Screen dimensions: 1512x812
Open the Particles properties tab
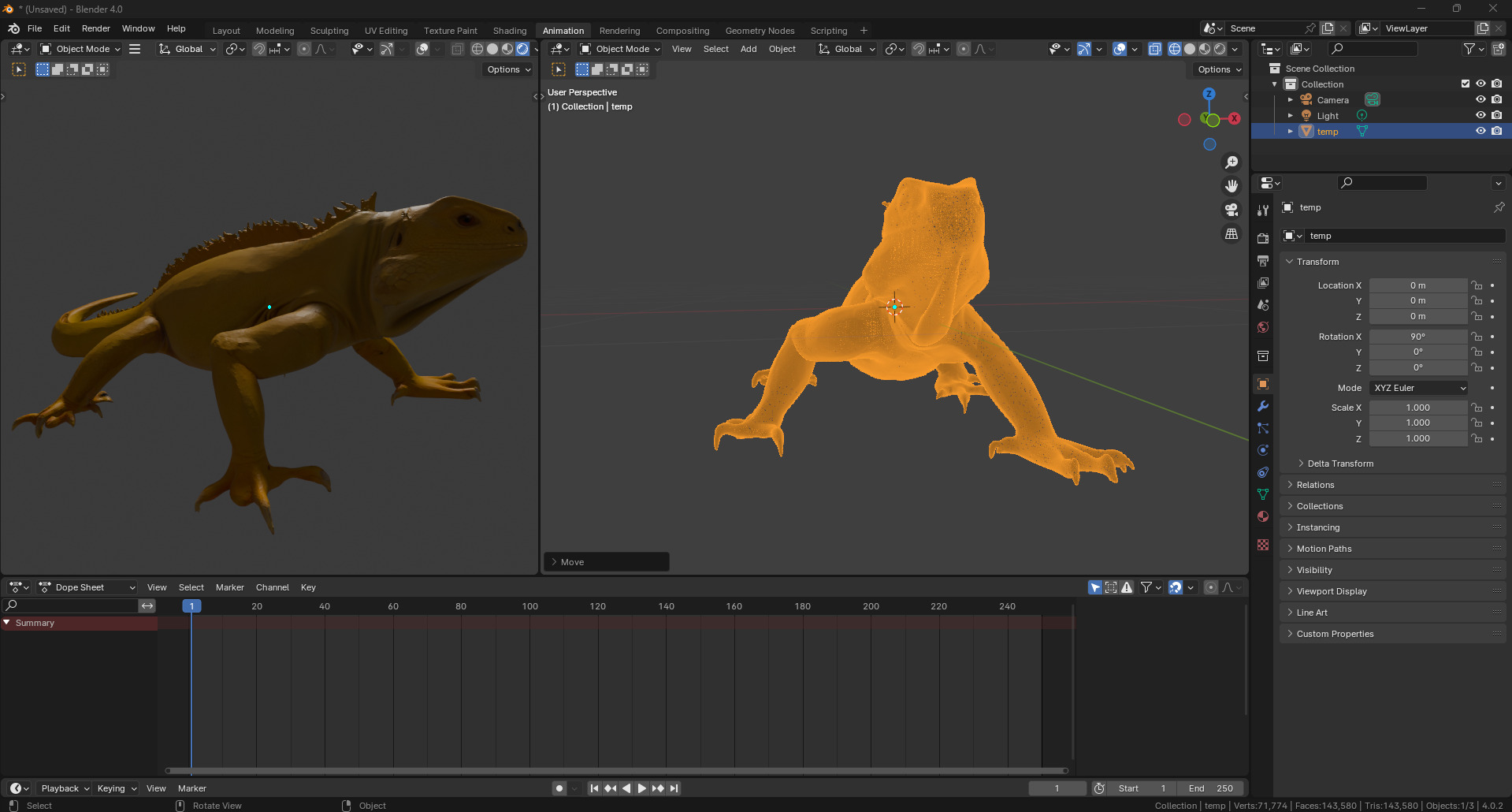click(x=1263, y=428)
